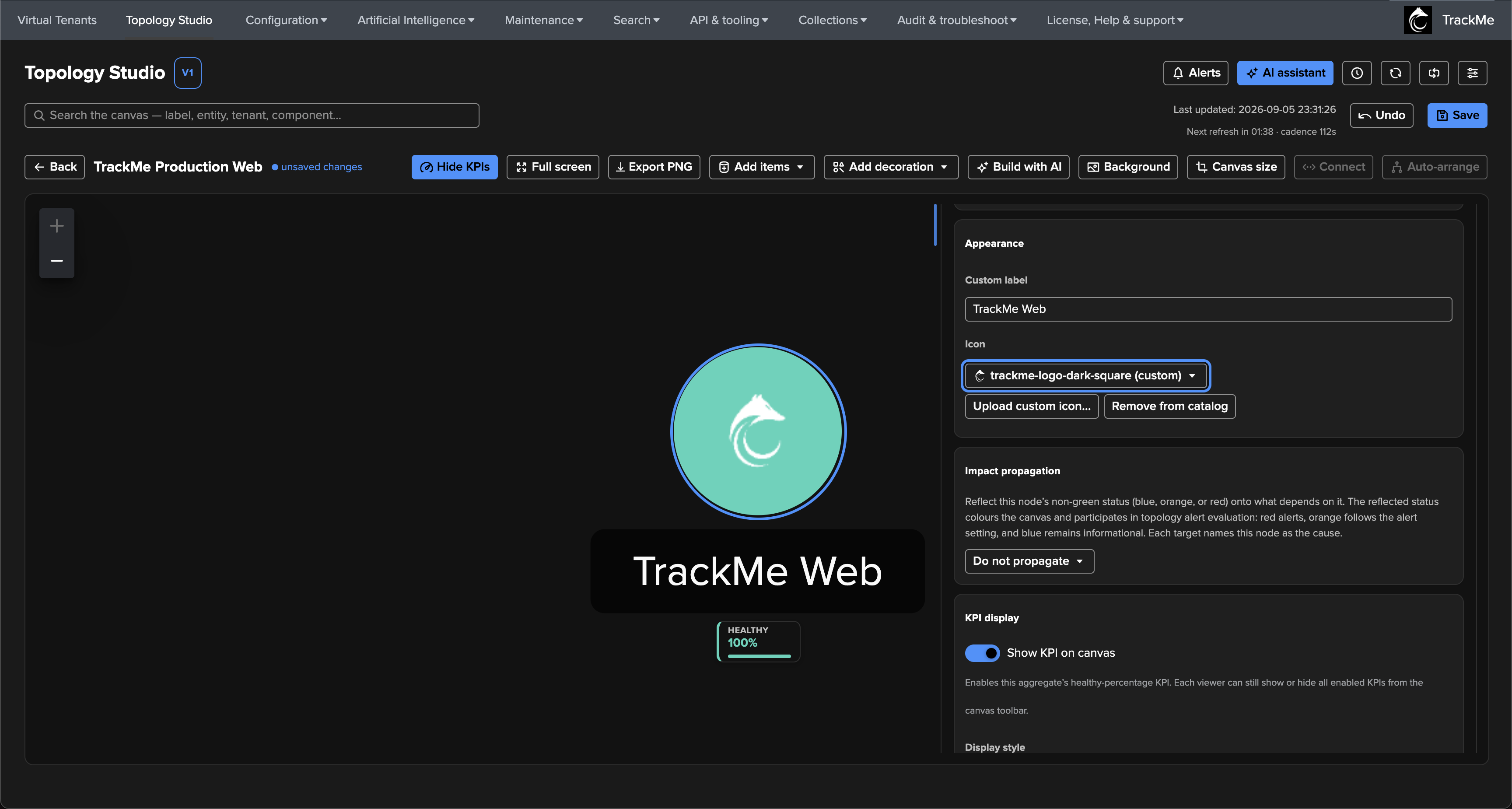The height and width of the screenshot is (809, 1512).
Task: Click the TrackMe logo in top bar
Action: tap(1417, 20)
